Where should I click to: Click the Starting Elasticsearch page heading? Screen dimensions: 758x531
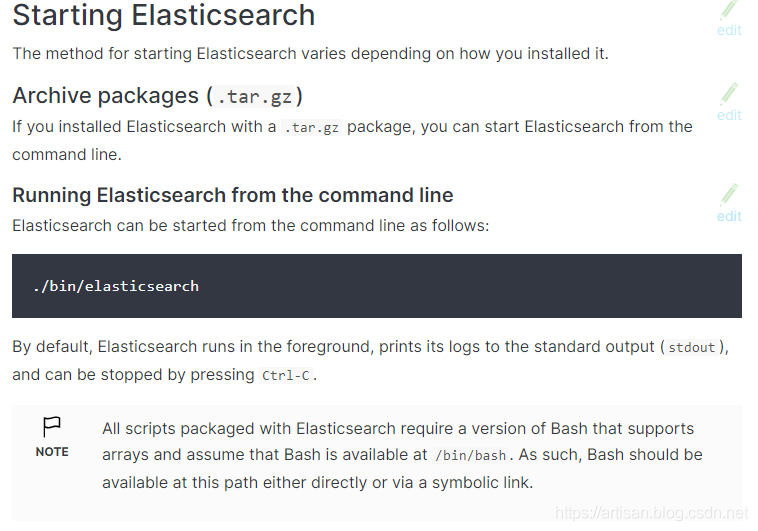[163, 16]
